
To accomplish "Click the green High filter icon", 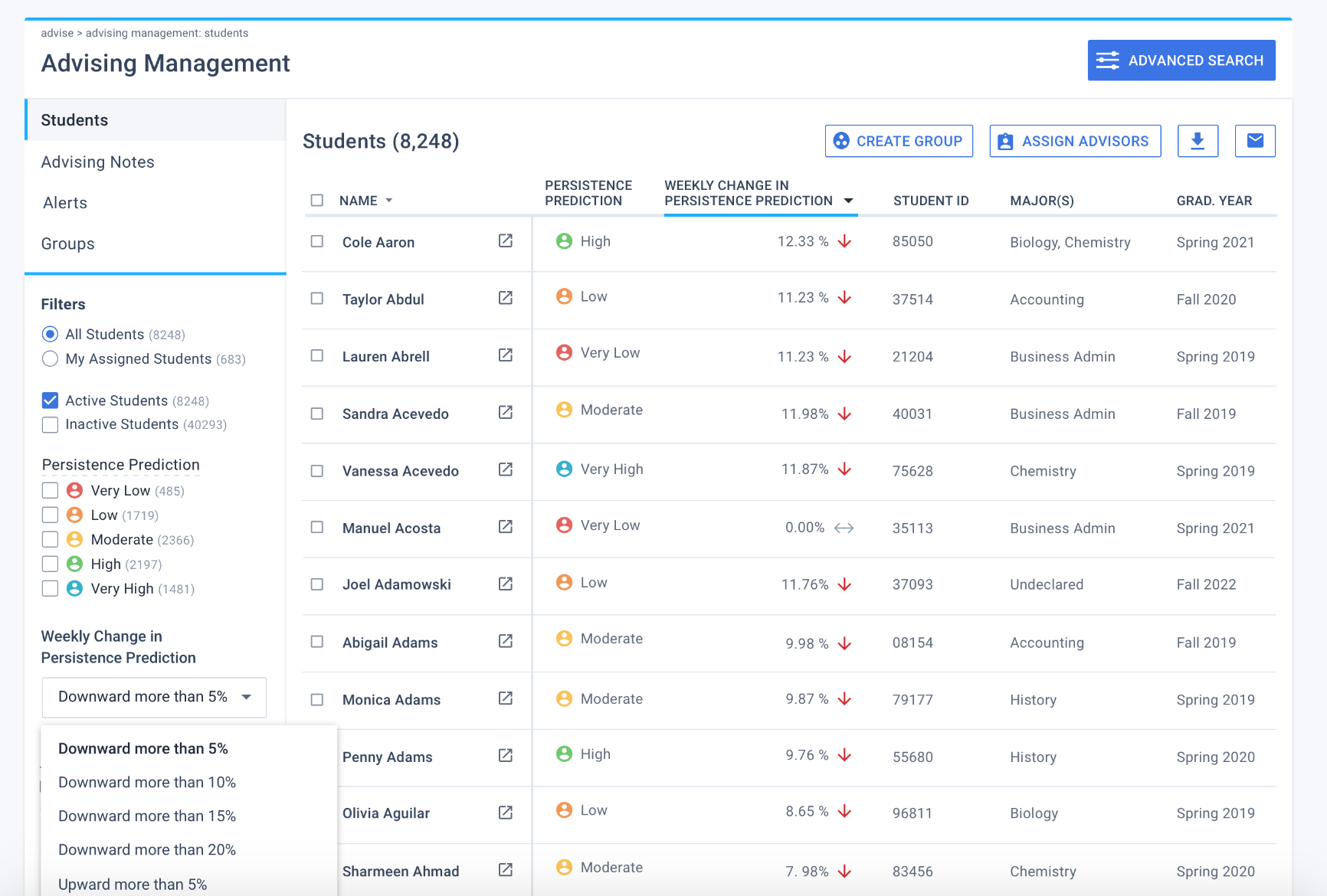I will click(x=74, y=564).
